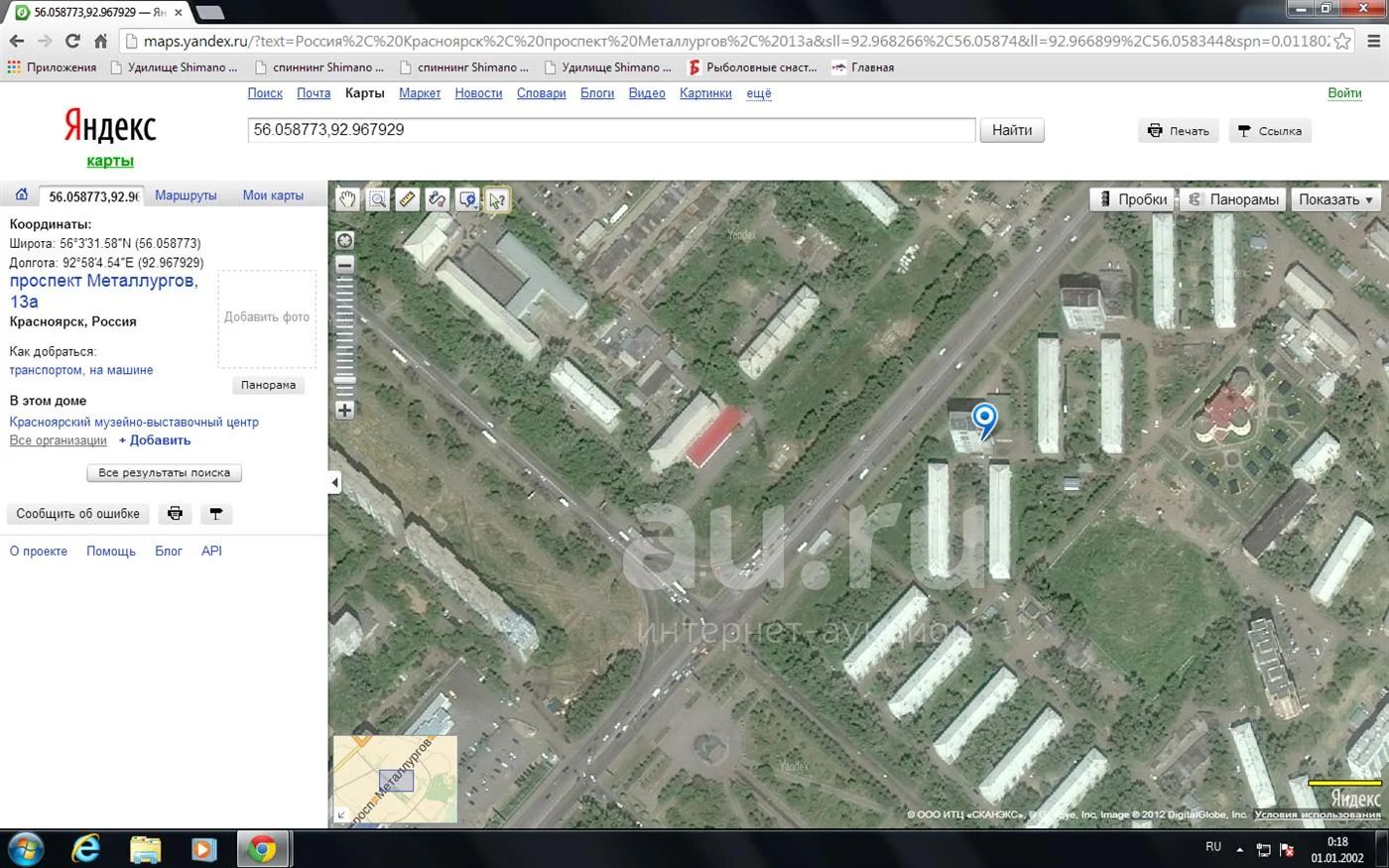1389x868 pixels.
Task: Click browser back arrow
Action: pyautogui.click(x=16, y=41)
